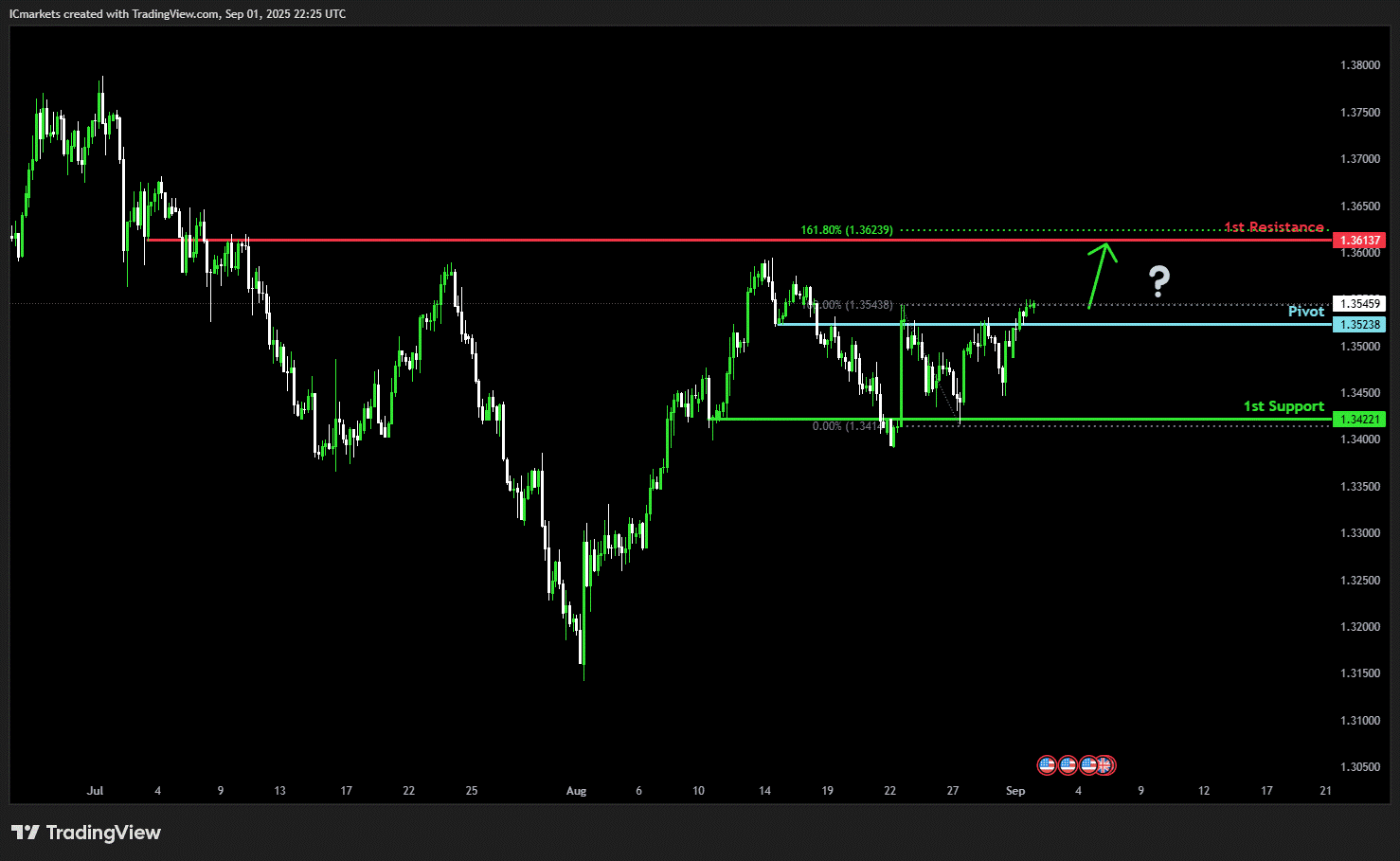The image size is (1400, 861).
Task: Click the "13" date axis label
Action: pyautogui.click(x=279, y=791)
